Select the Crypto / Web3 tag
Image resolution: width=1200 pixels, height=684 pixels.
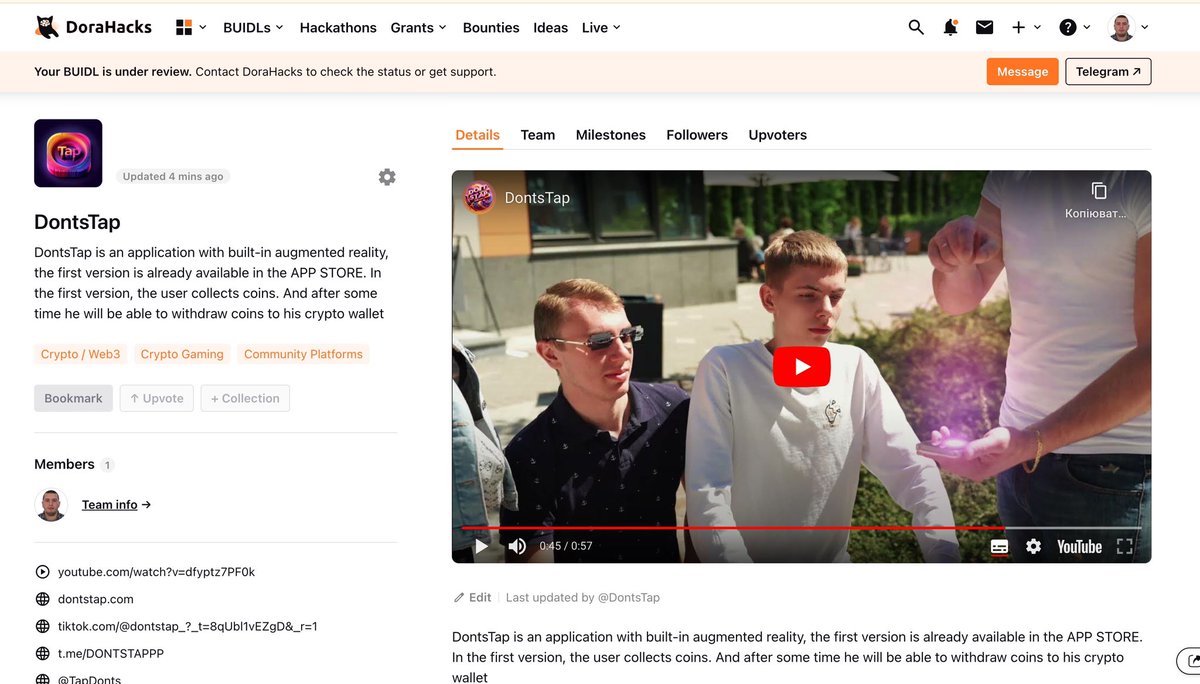pos(80,354)
